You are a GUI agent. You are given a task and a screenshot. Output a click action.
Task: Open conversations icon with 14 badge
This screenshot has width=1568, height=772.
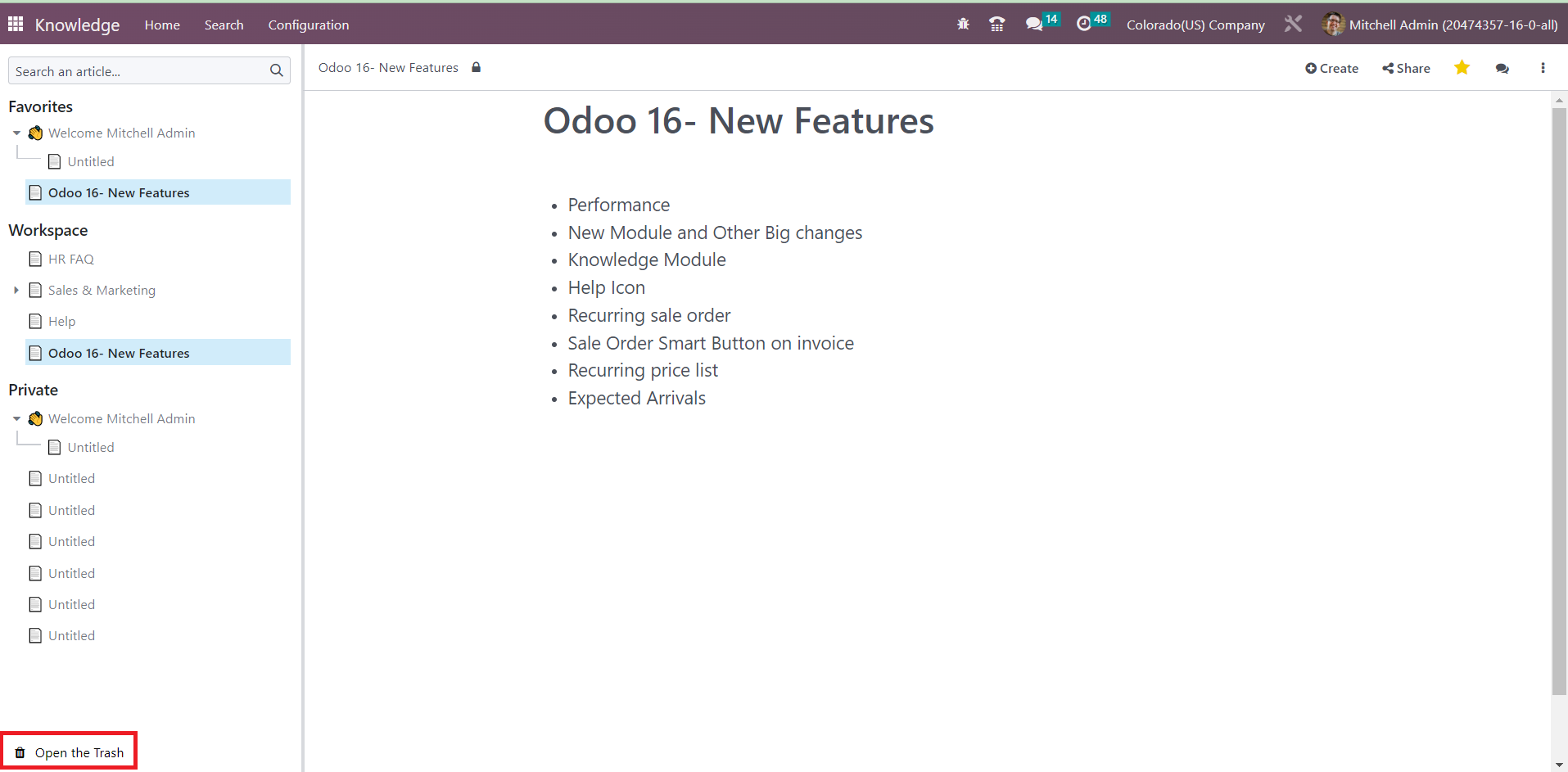tap(1042, 23)
